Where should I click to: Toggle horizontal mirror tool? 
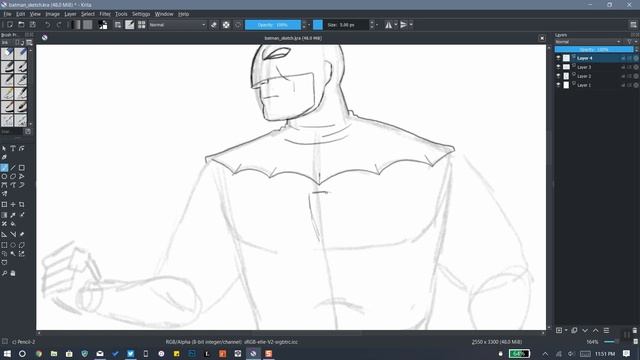pyautogui.click(x=388, y=25)
